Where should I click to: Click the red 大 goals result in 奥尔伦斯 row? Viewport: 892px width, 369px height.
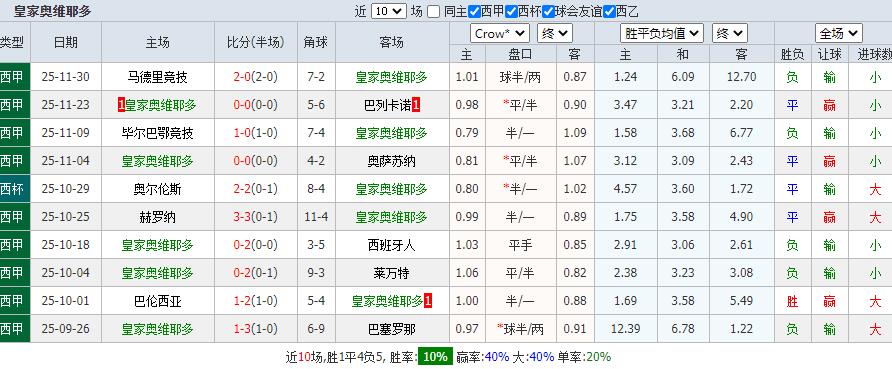point(875,189)
